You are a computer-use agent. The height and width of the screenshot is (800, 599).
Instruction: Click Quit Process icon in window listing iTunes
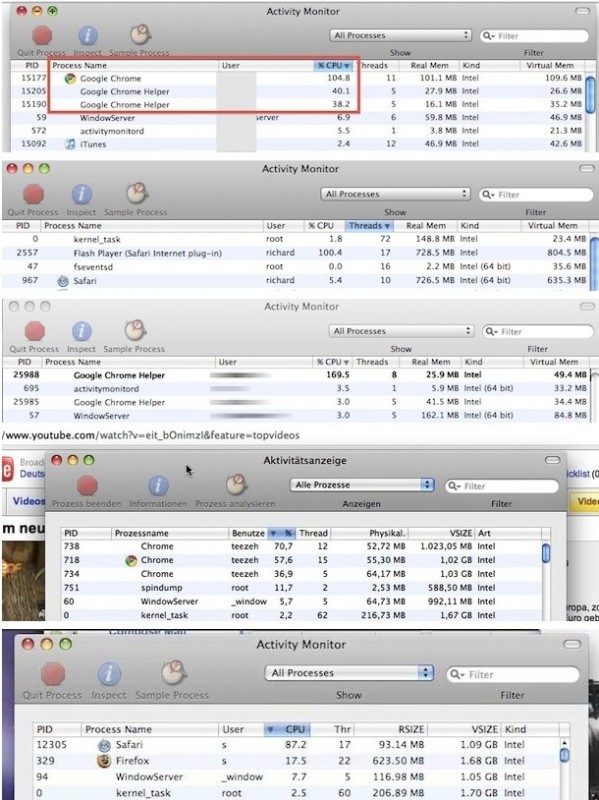[x=42, y=36]
